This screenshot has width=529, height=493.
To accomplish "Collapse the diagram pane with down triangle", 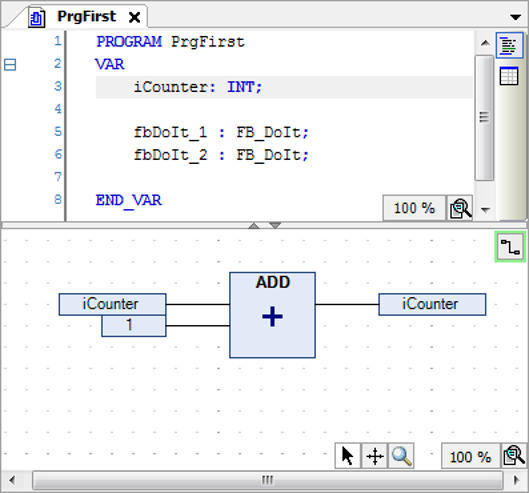I will [275, 225].
